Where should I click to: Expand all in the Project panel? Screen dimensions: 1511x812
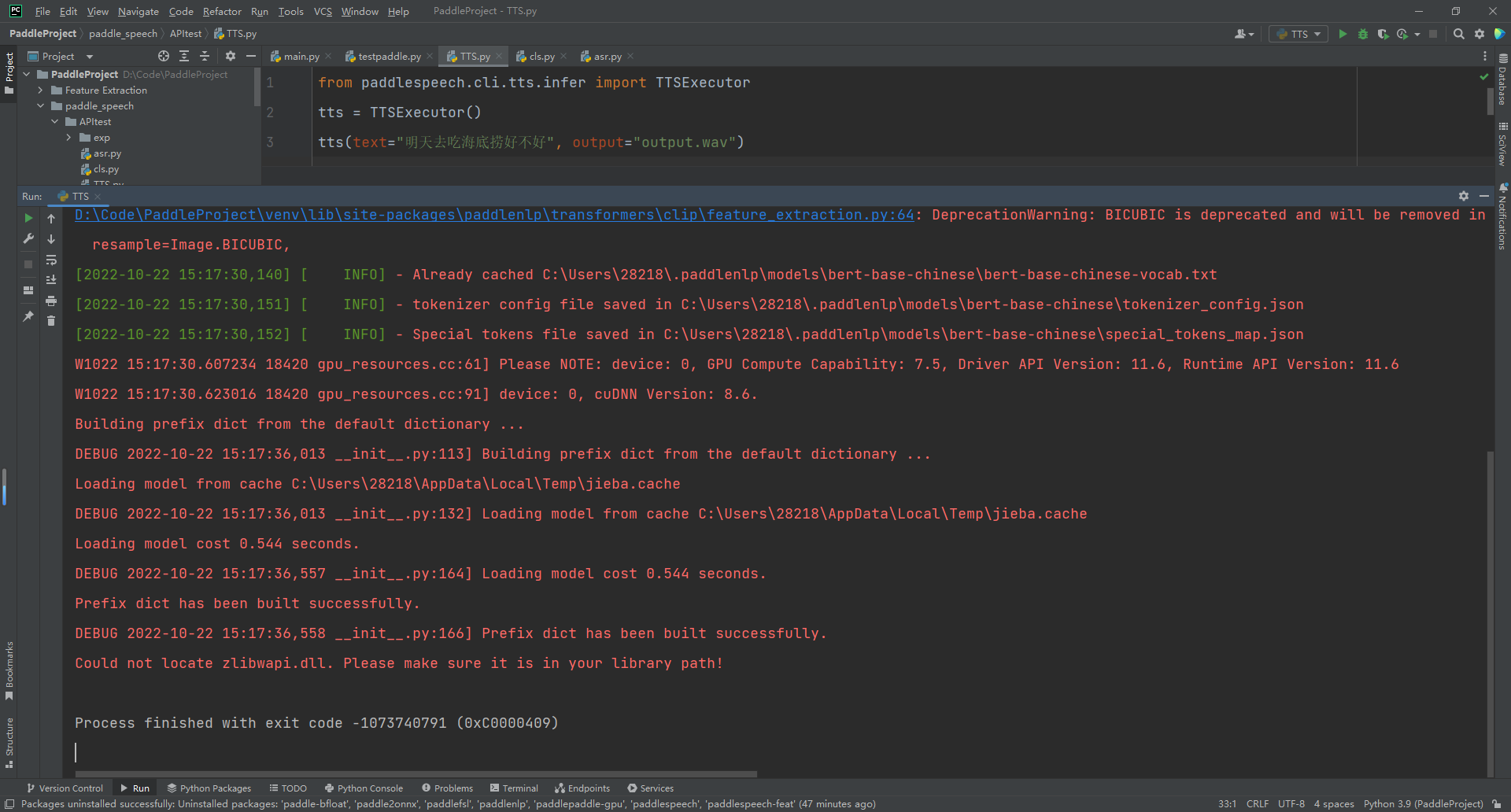point(184,56)
